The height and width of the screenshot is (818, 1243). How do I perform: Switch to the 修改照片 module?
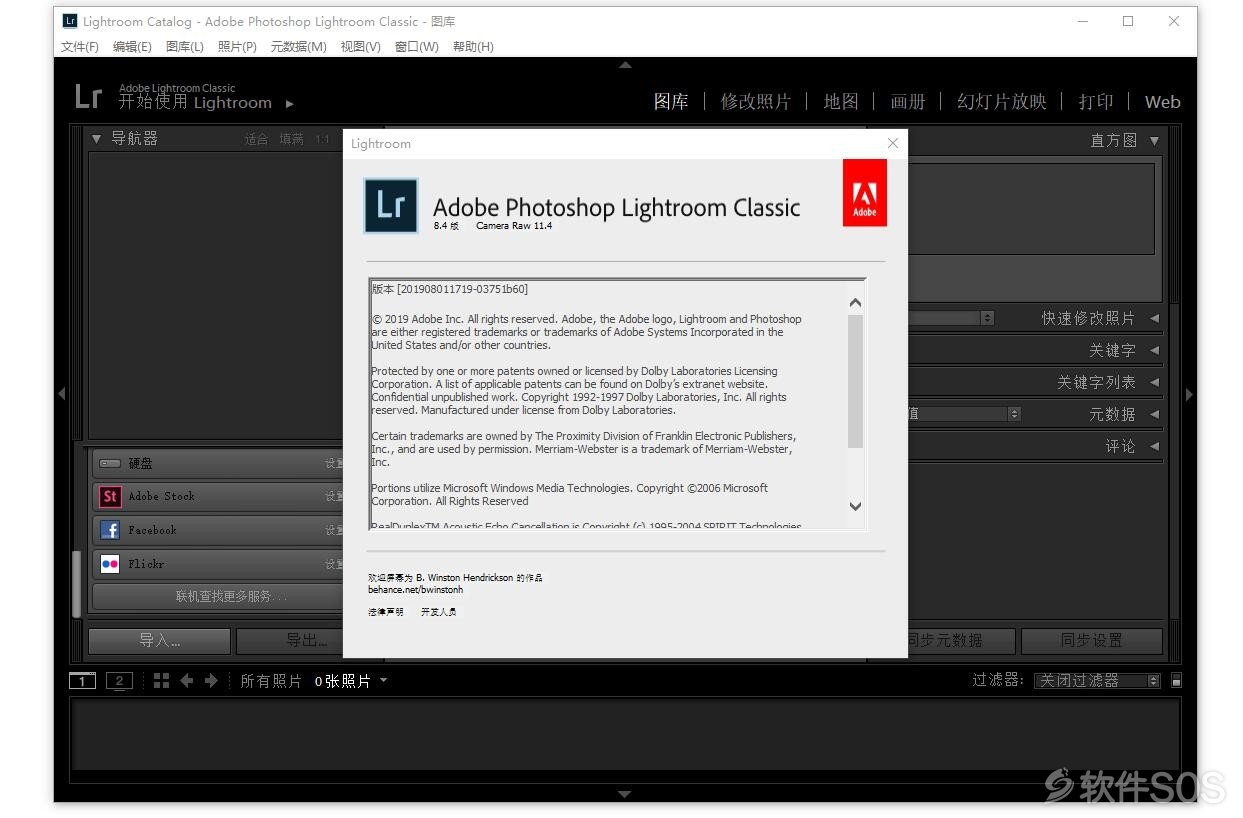click(756, 102)
